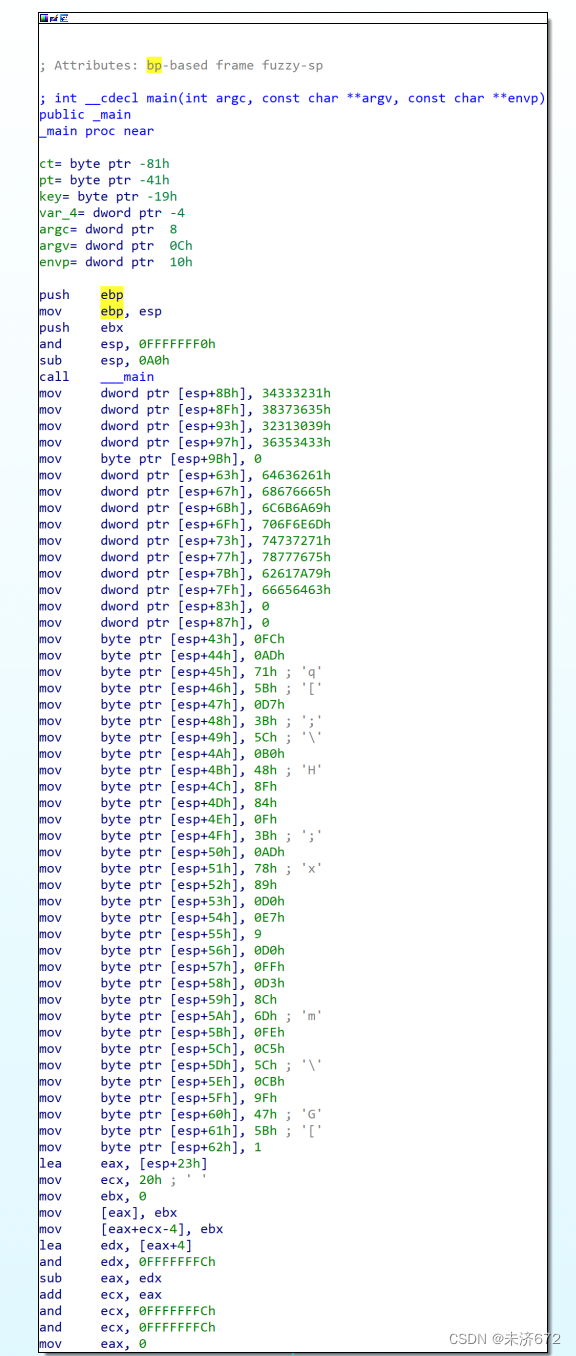This screenshot has width=576, height=1356.
Task: Click the 'push ebp' instruction
Action: (82, 295)
